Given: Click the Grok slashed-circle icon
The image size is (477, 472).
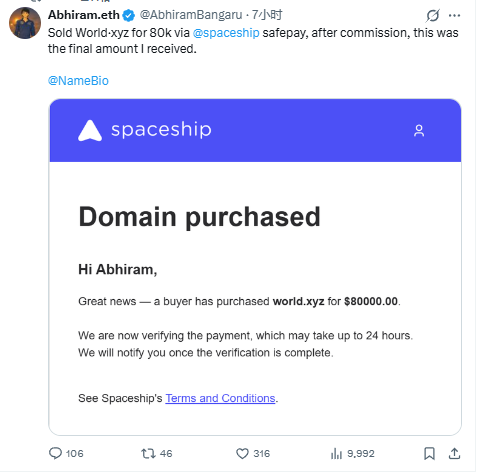Looking at the screenshot, I should 433,15.
